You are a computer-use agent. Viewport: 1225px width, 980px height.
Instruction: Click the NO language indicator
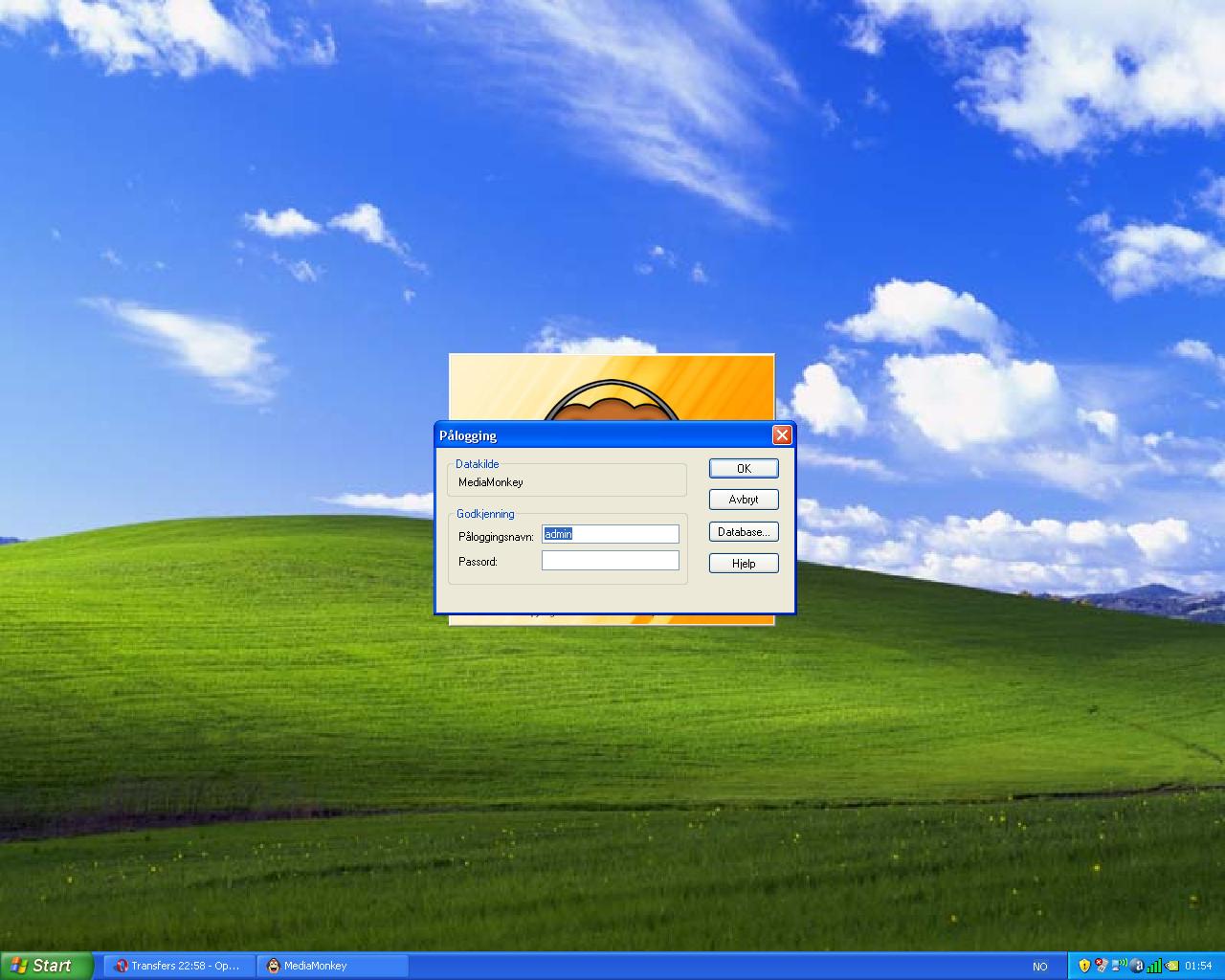click(1040, 967)
